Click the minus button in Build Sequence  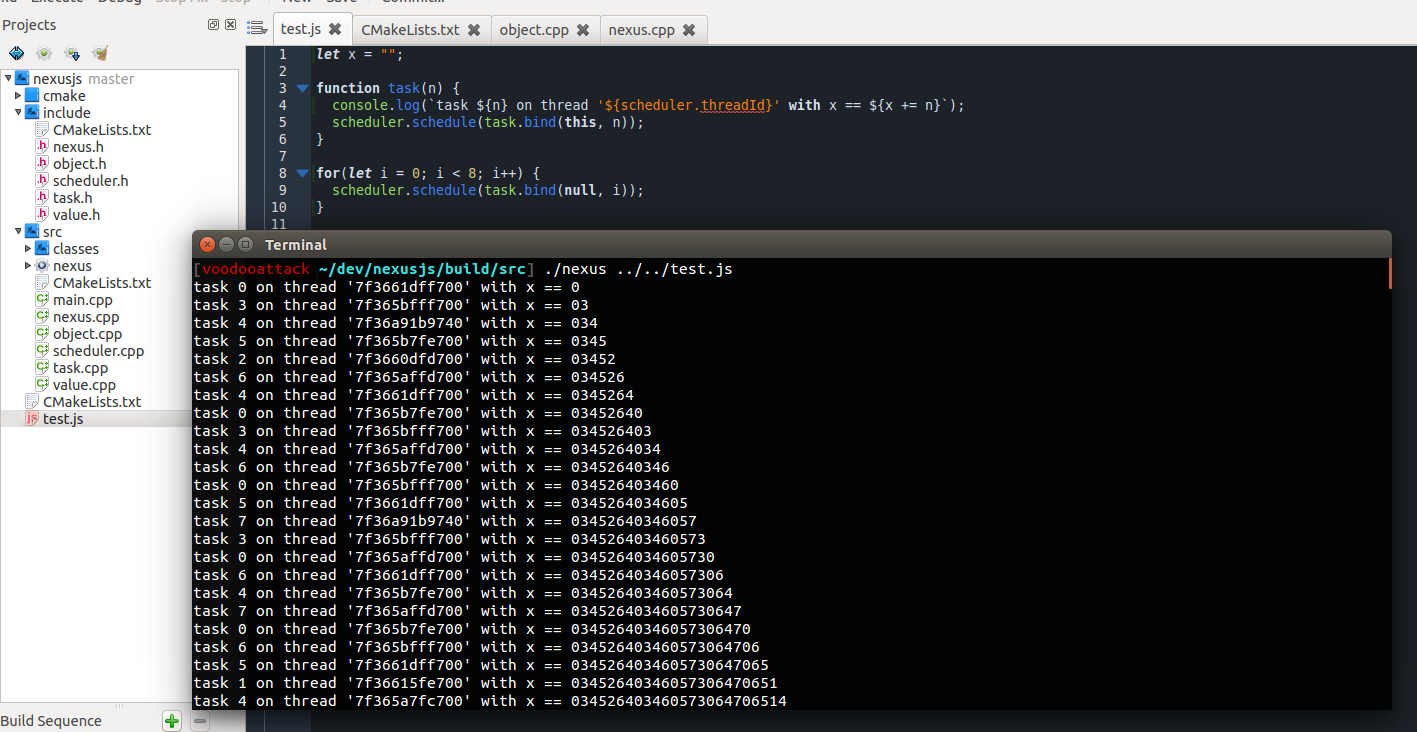pyautogui.click(x=200, y=721)
